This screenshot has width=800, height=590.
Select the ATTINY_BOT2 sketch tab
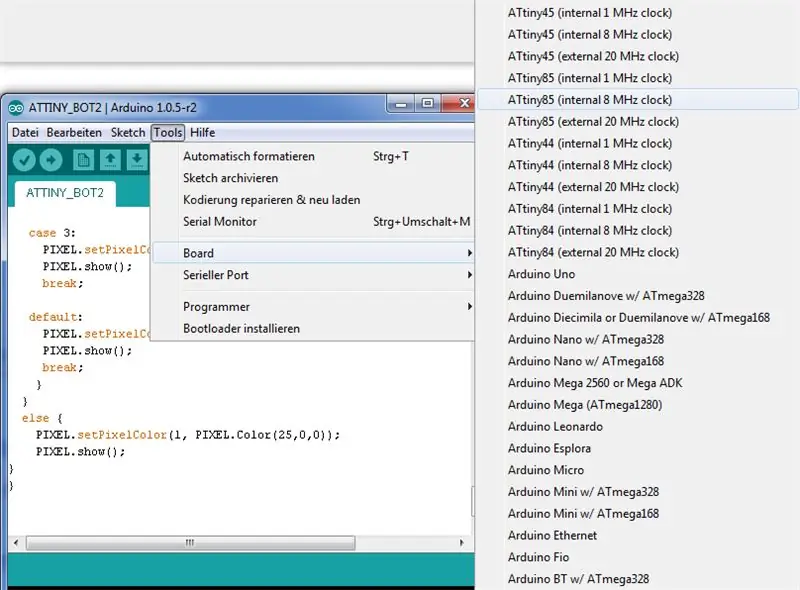[x=65, y=193]
